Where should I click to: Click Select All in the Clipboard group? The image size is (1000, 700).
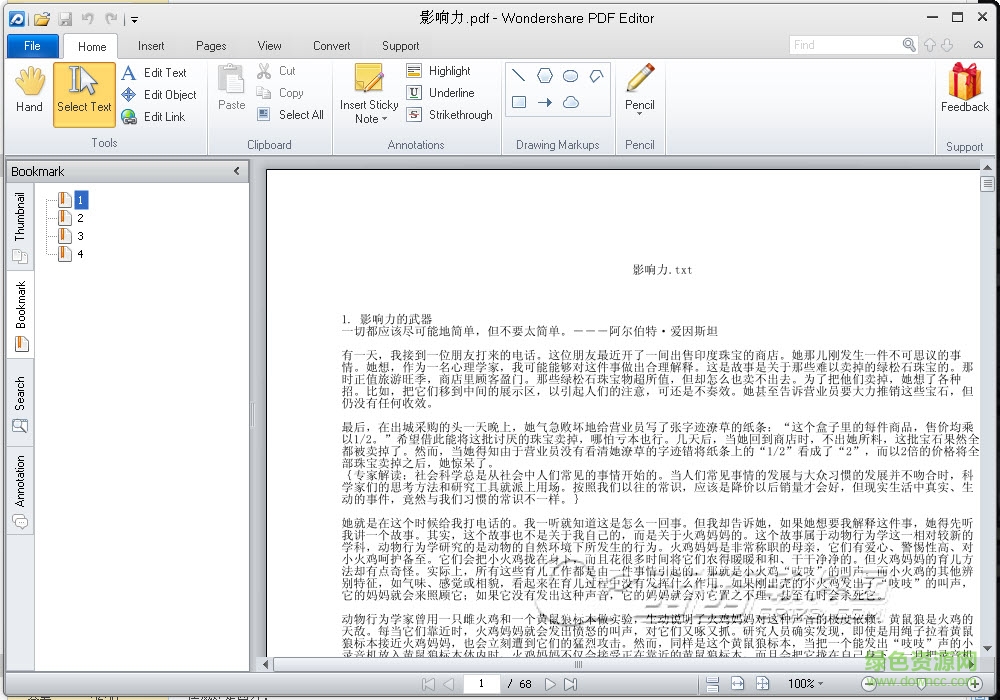(x=291, y=114)
